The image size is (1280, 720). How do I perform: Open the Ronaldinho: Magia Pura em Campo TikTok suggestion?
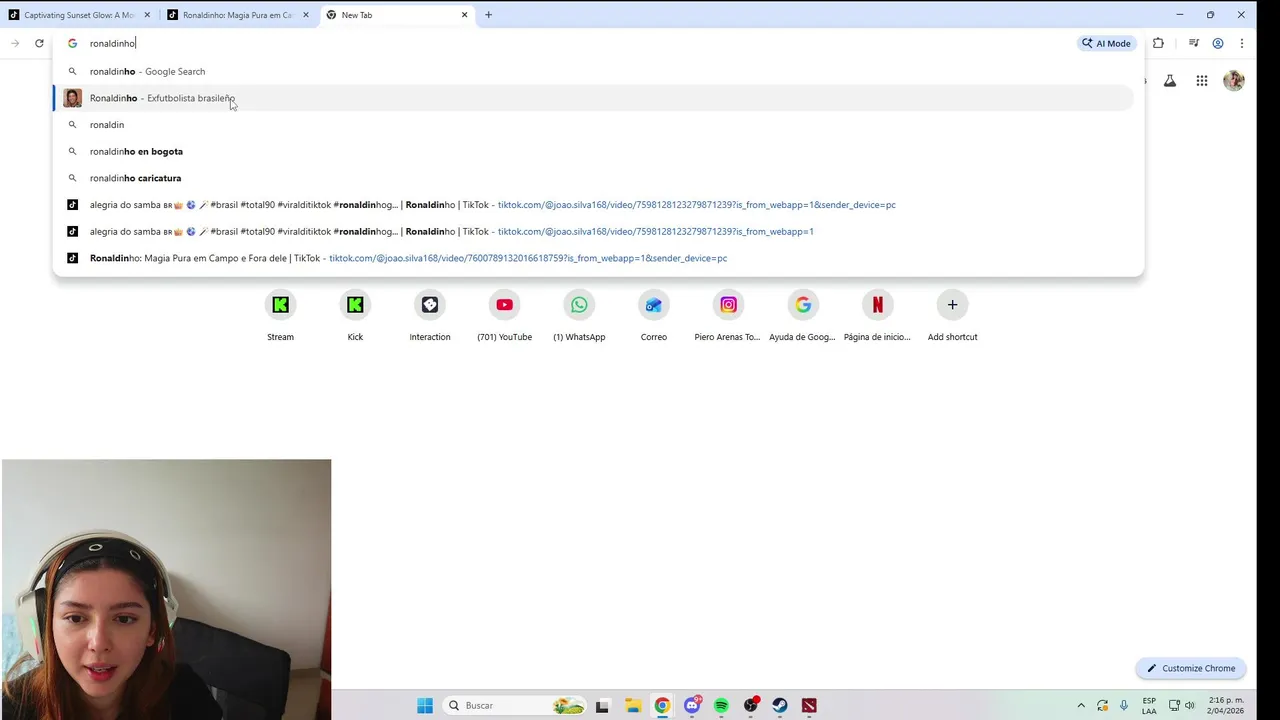pos(593,258)
